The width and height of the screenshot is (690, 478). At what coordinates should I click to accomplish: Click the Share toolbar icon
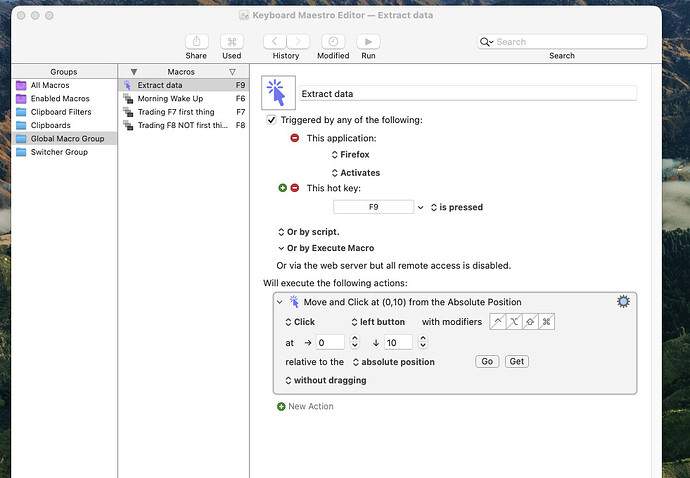[196, 42]
